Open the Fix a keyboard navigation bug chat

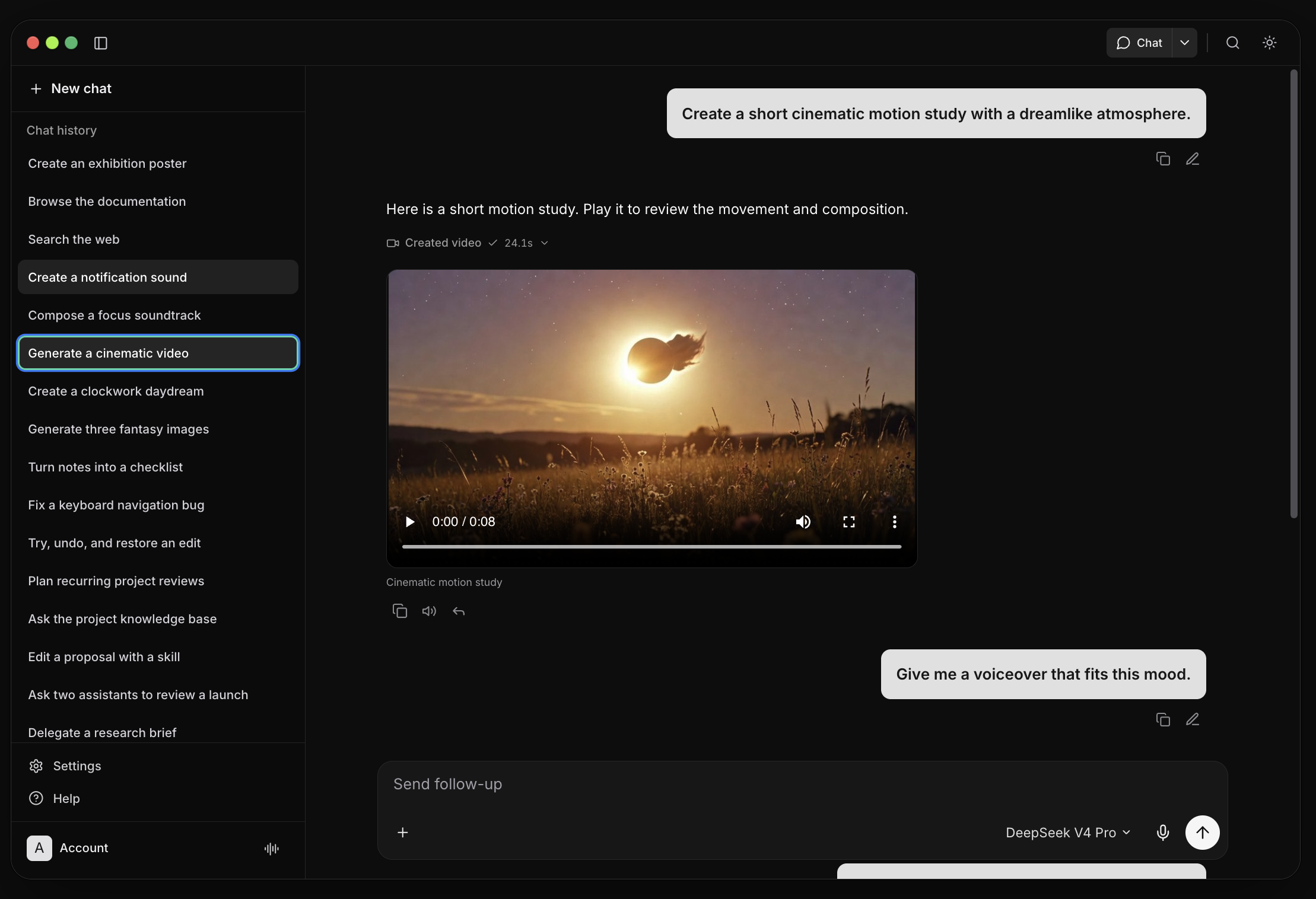(158, 505)
